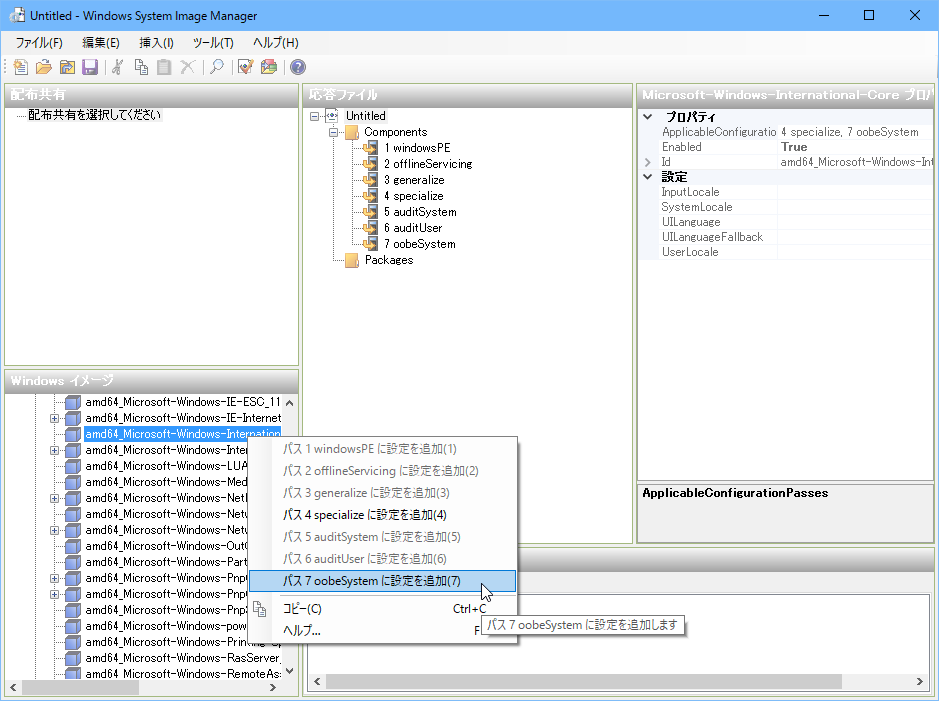Select the 3 generalize pass
Viewport: 939px width, 701px height.
[414, 180]
